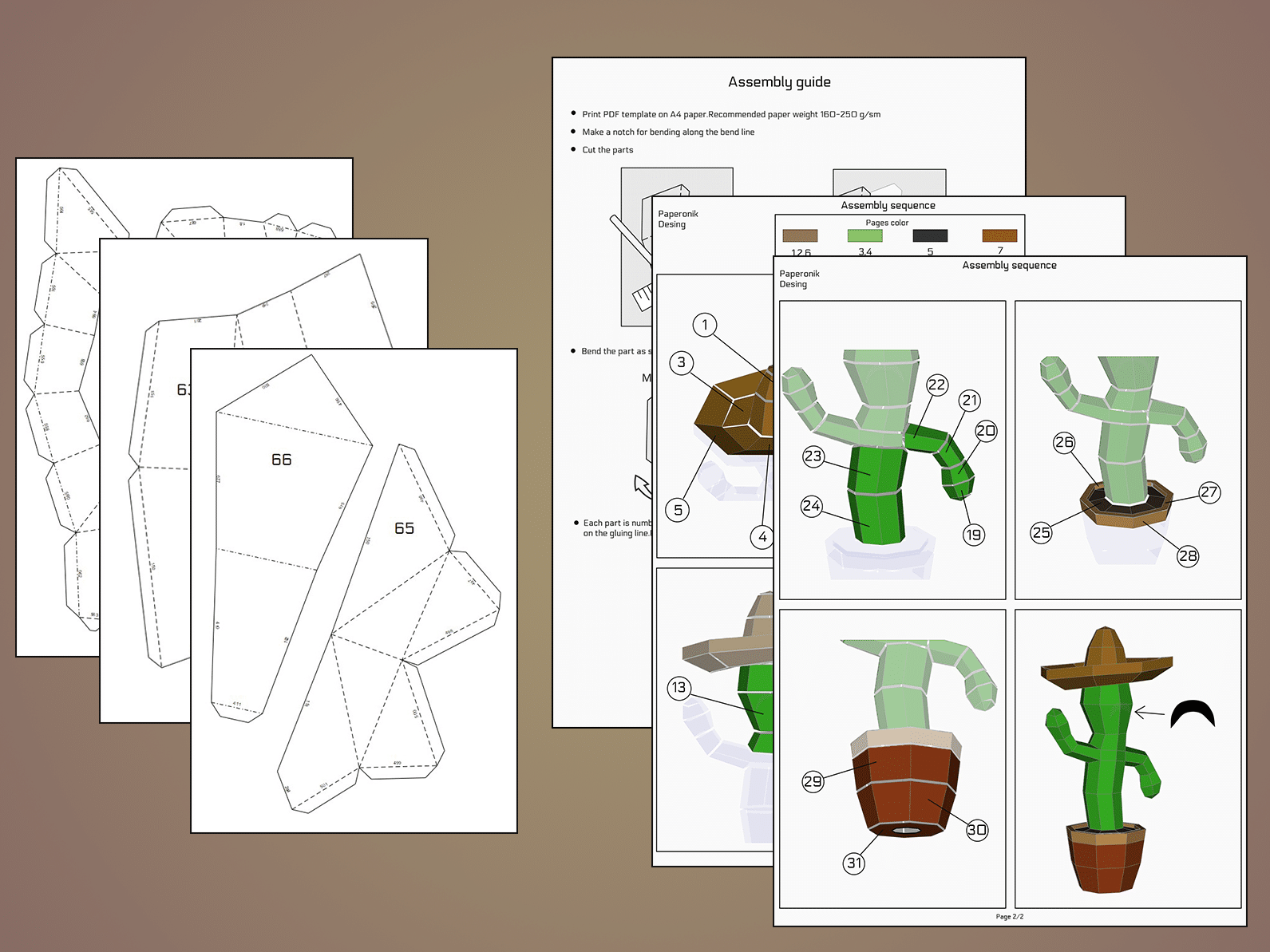Image resolution: width=1270 pixels, height=952 pixels.
Task: Click the light brown page color swatch
Action: point(800,235)
